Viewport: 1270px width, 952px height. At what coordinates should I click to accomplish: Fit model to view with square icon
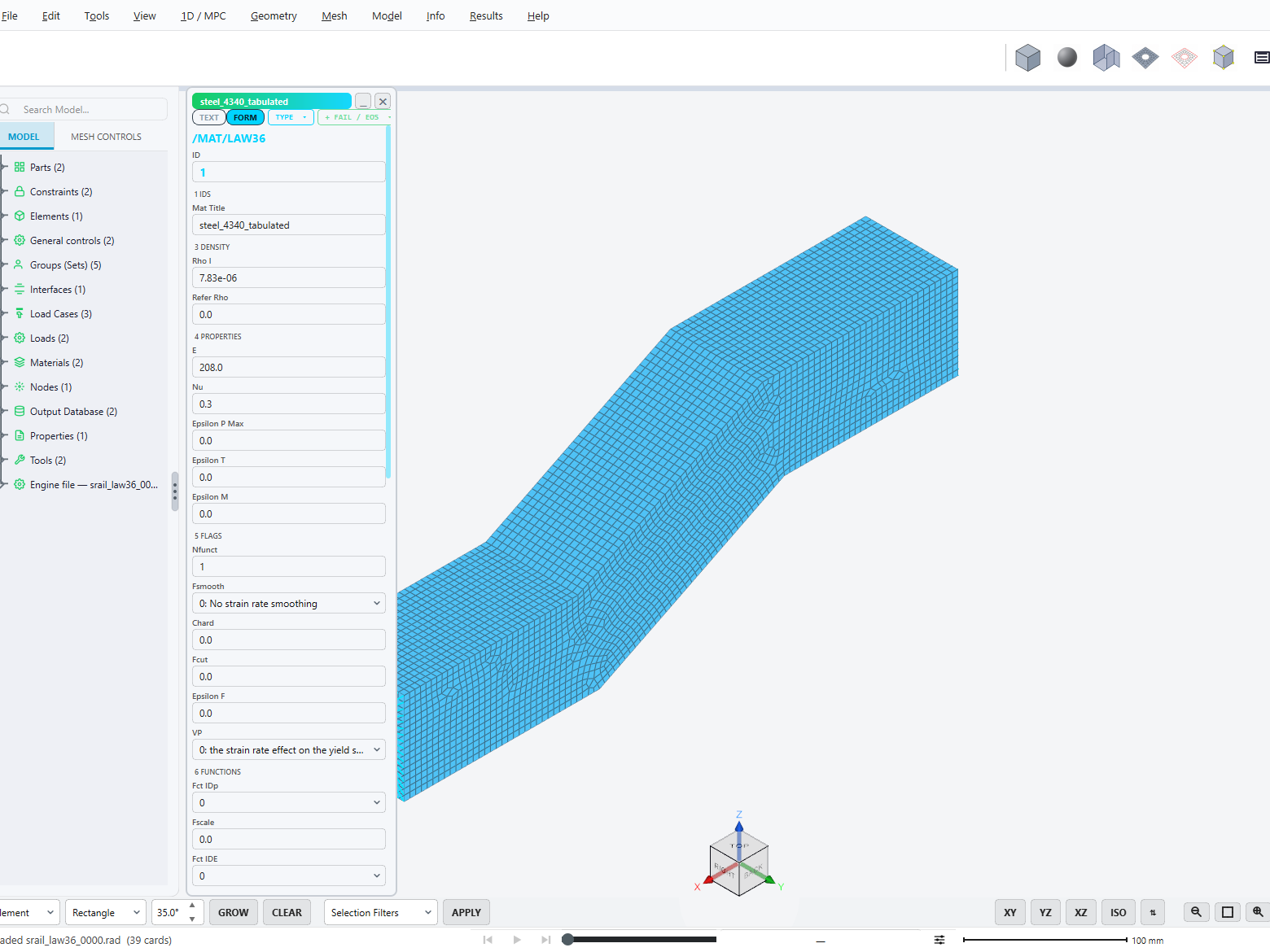1228,912
